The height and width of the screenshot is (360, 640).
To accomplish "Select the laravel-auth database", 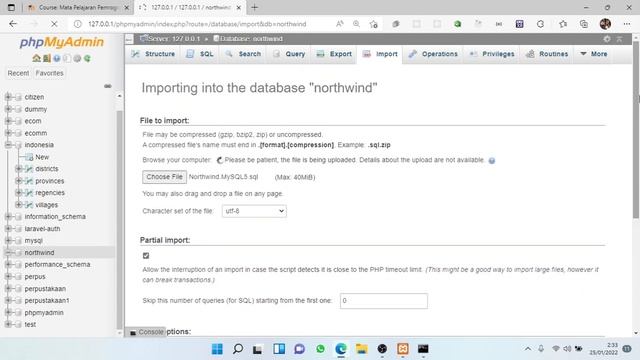I will point(42,229).
